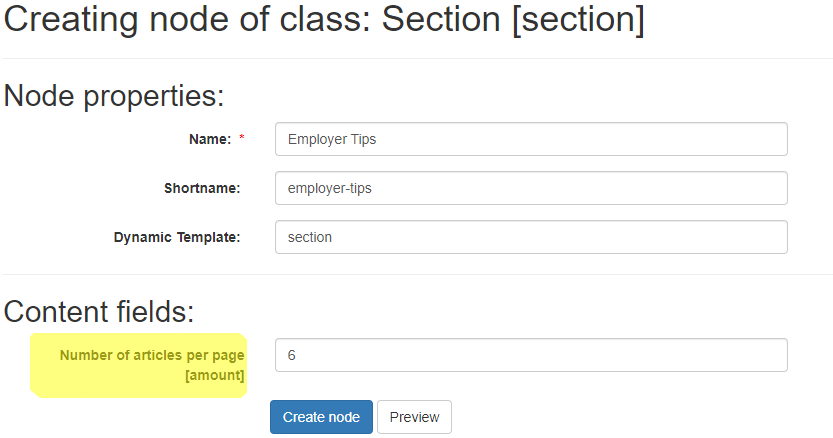Screen dimensions: 833x438
Task: Focus the Shortname field containing employer-tips
Action: [531, 188]
